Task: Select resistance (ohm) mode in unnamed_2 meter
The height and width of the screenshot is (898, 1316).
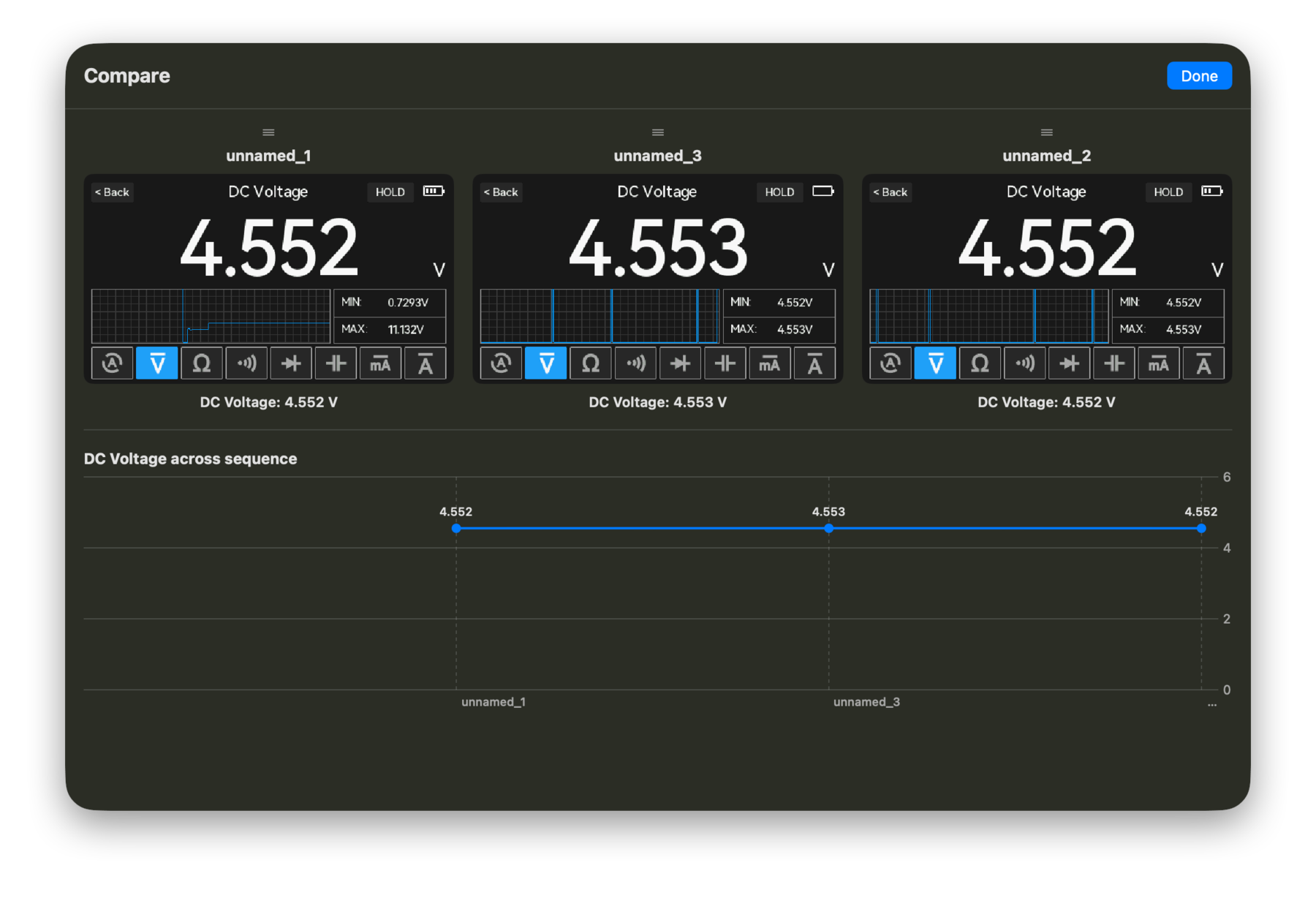Action: 979,363
